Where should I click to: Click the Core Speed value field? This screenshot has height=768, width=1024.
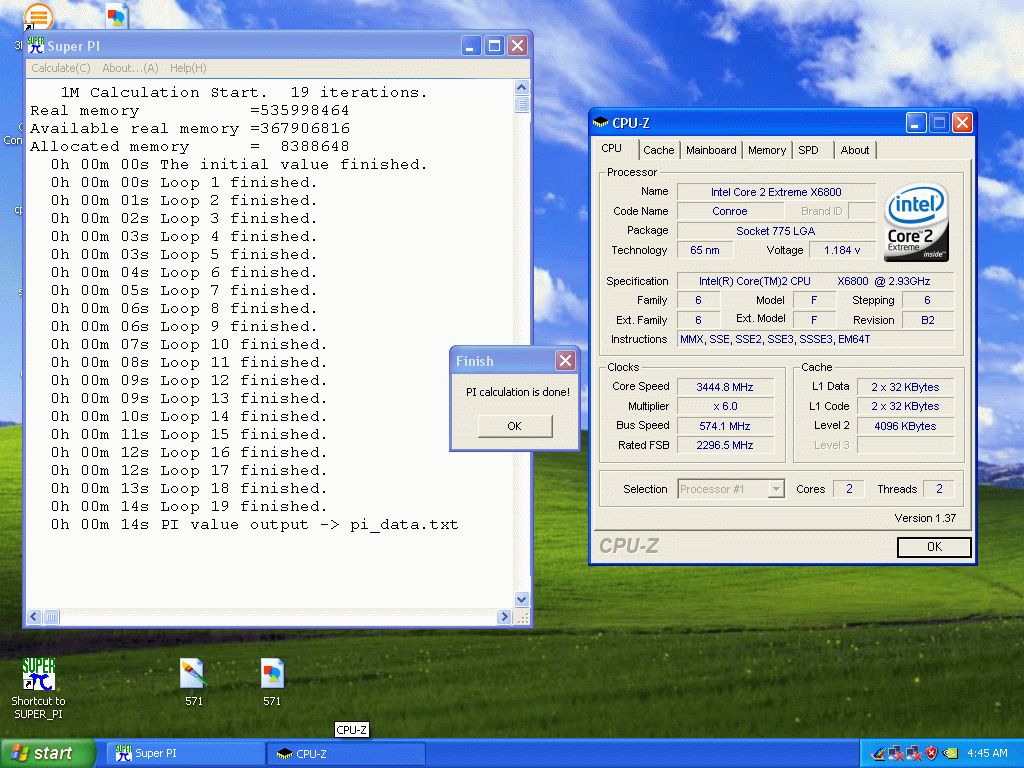coord(726,387)
